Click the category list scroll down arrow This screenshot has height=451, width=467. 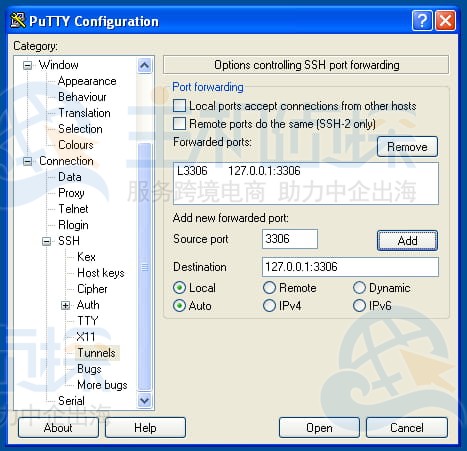point(145,400)
